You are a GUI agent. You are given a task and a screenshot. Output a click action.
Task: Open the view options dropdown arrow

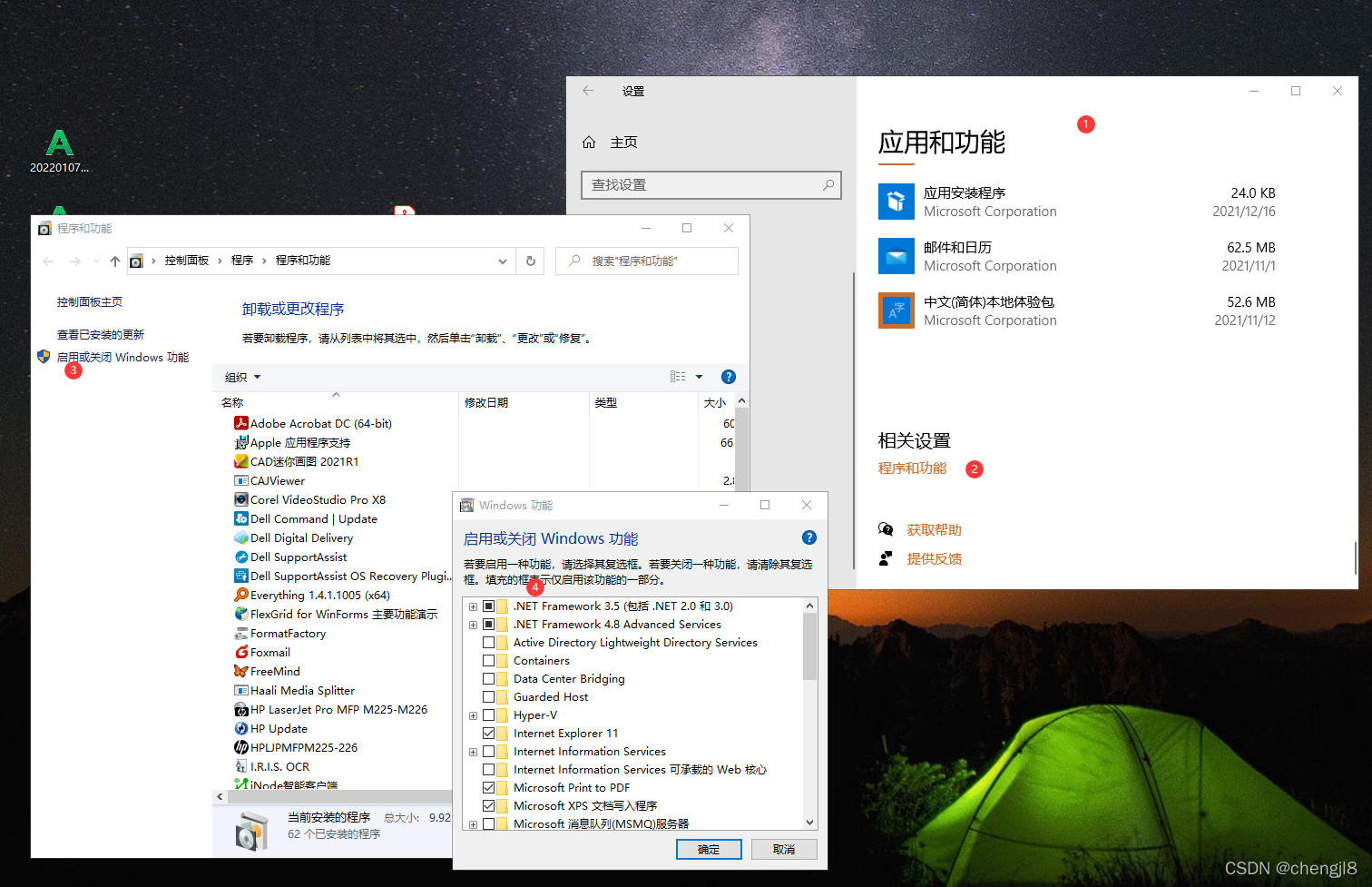coord(699,377)
